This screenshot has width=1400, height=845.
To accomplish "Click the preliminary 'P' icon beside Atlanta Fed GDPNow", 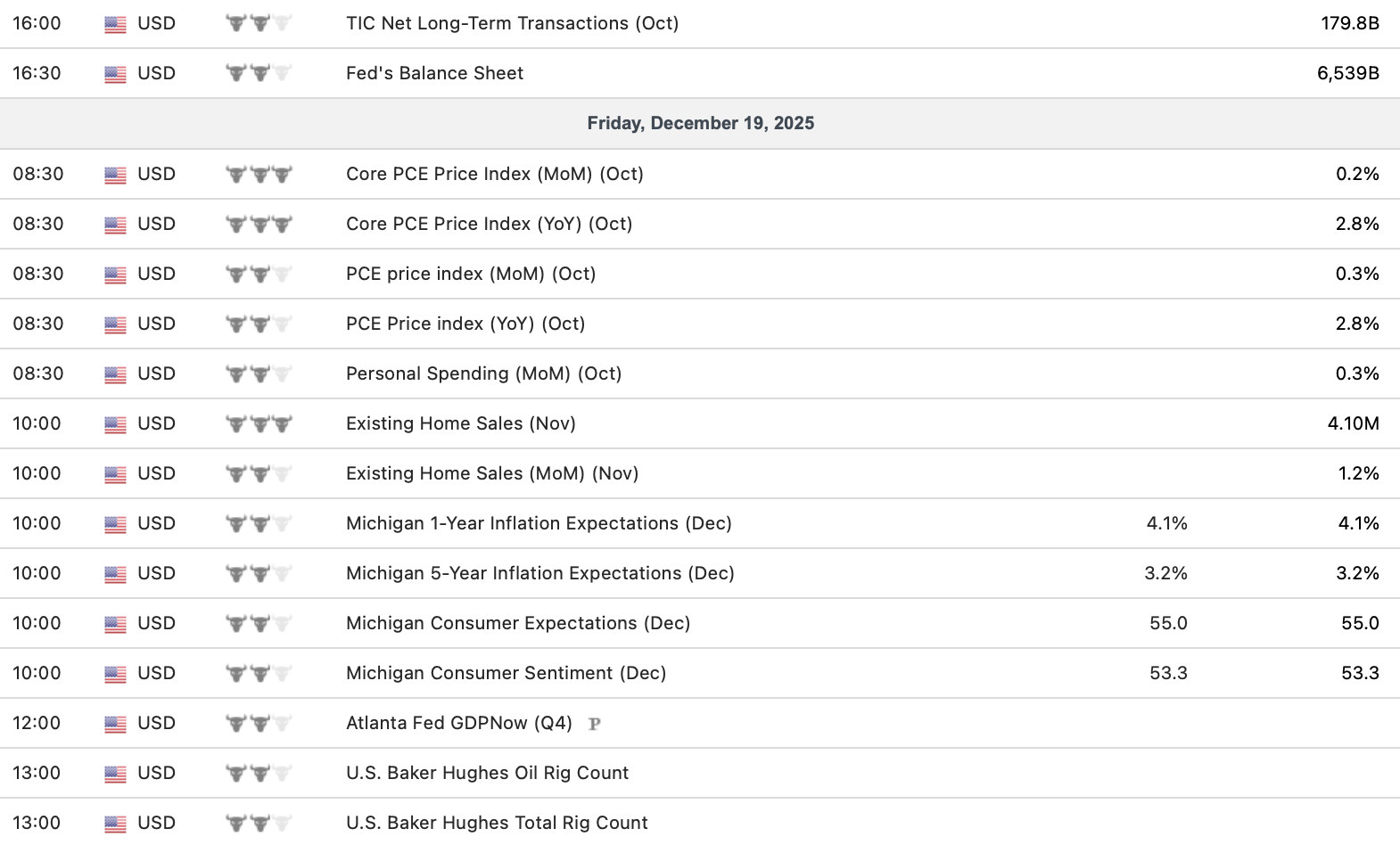I will coord(595,724).
